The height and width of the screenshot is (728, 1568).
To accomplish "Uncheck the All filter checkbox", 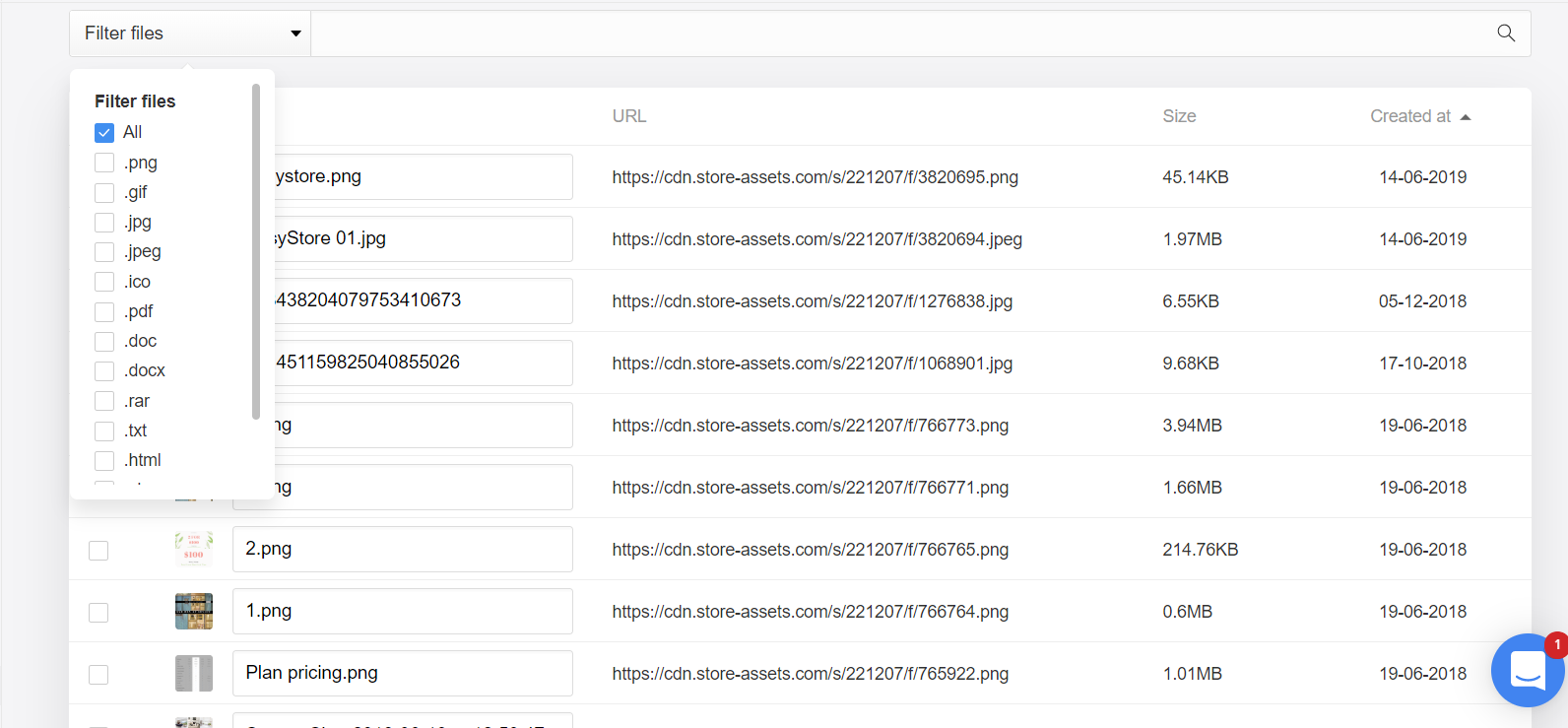I will click(x=104, y=132).
